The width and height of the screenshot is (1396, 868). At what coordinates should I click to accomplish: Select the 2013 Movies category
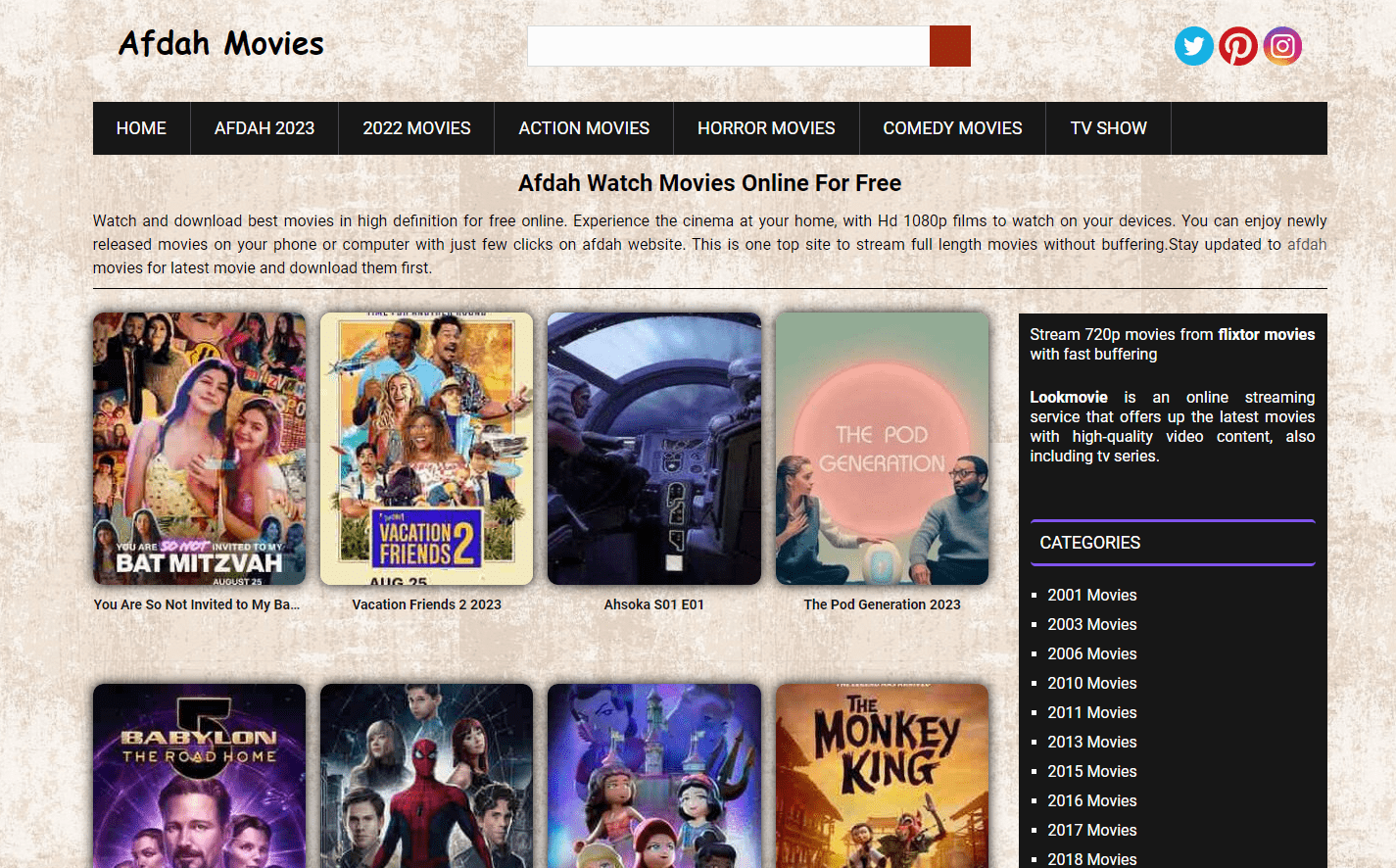coord(1092,742)
